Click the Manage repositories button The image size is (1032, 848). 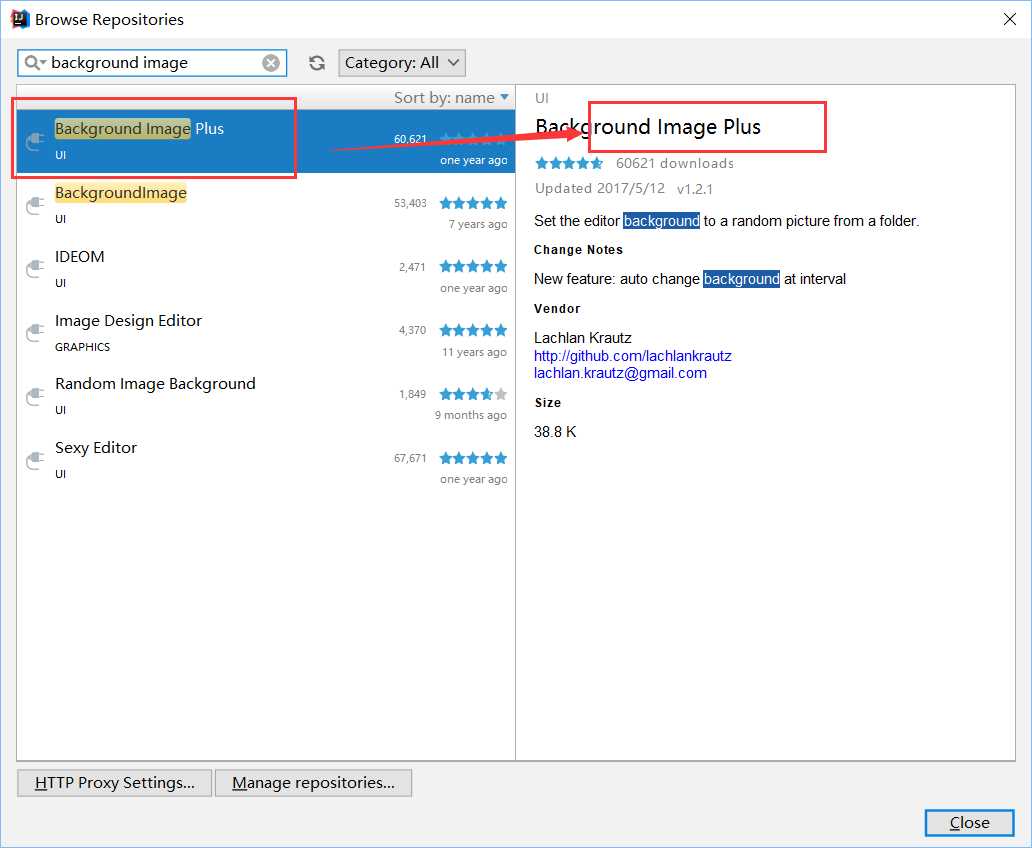[313, 783]
